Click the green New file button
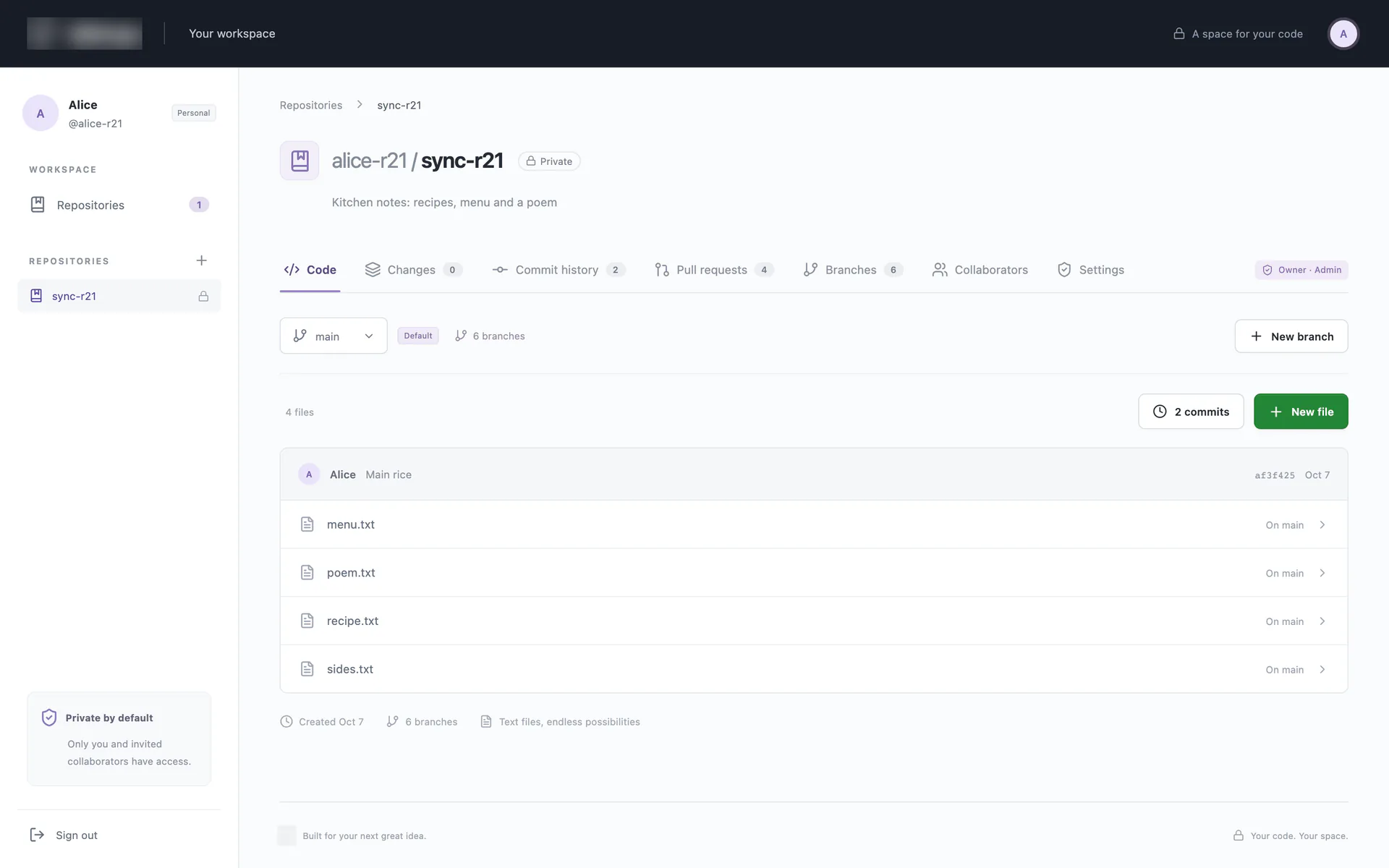 [1301, 412]
